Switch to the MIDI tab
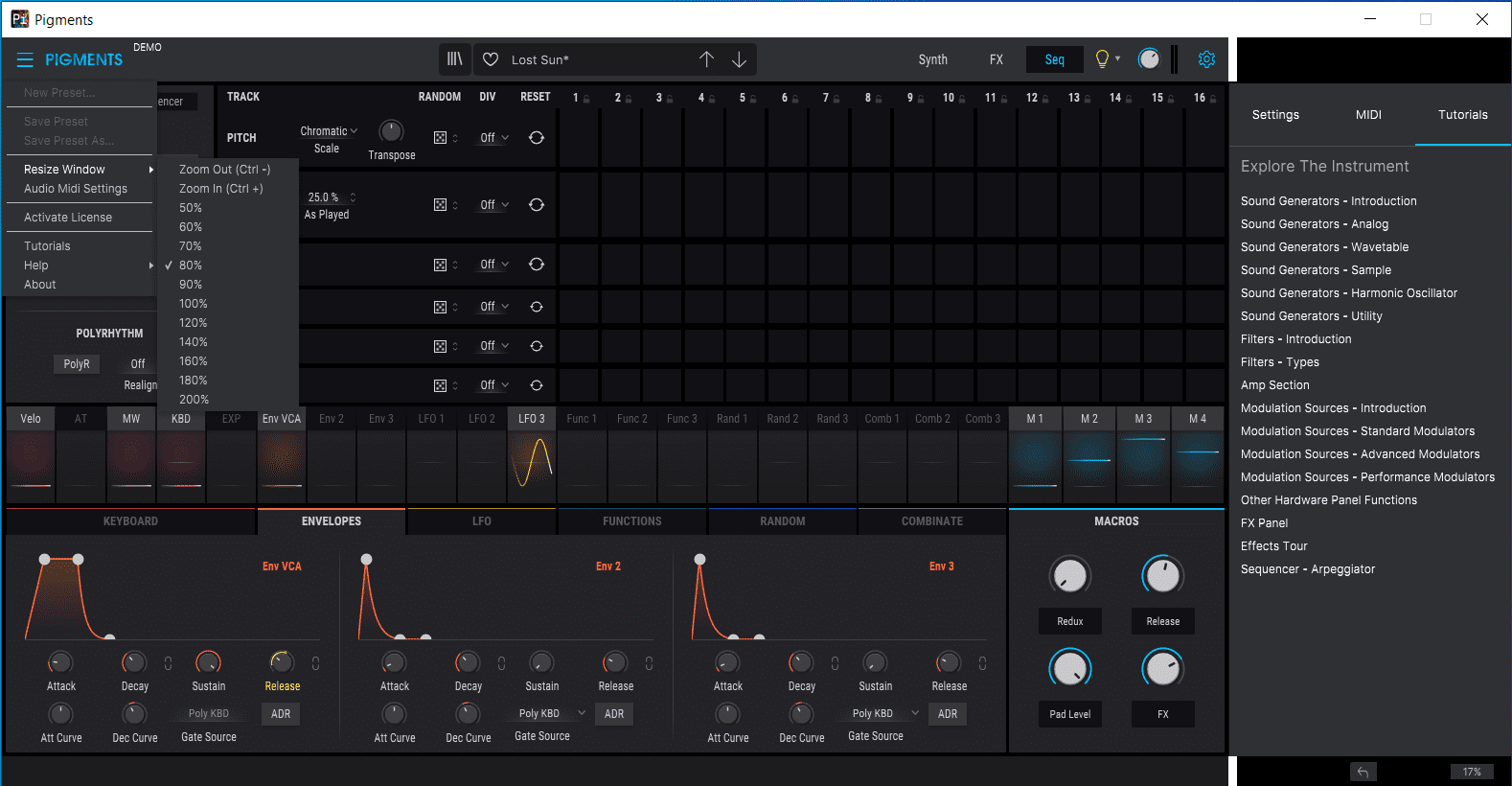 pos(1368,115)
